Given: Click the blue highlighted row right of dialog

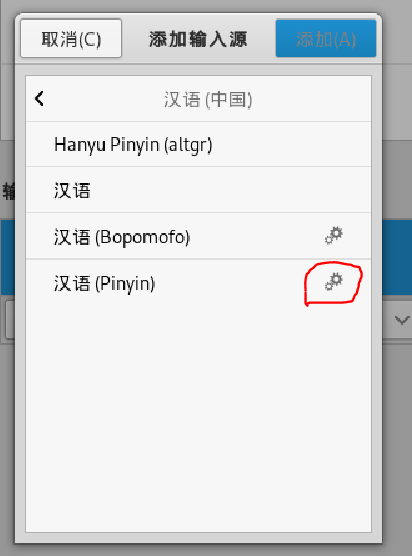Looking at the screenshot, I should pyautogui.click(x=397, y=258).
